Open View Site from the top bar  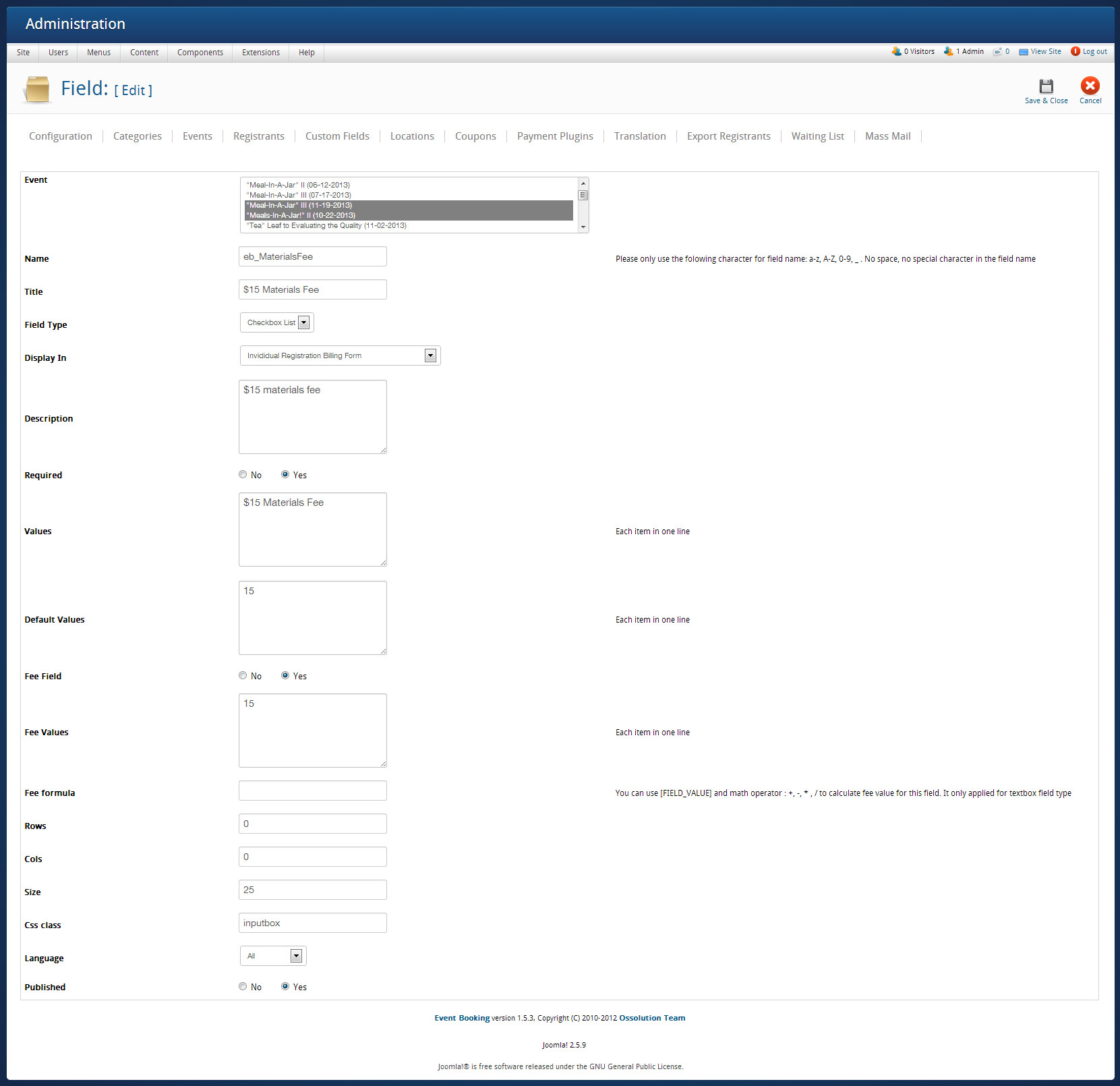click(x=1040, y=52)
